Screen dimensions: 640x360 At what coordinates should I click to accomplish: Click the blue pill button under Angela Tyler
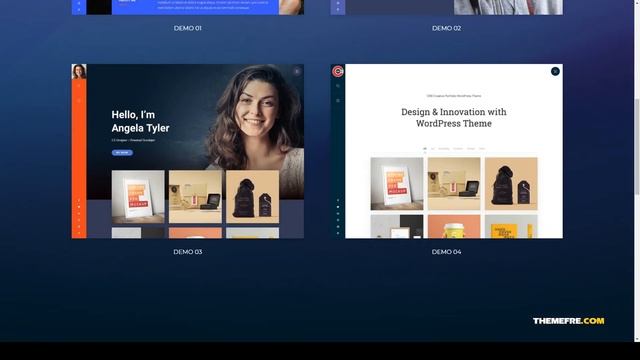(122, 153)
